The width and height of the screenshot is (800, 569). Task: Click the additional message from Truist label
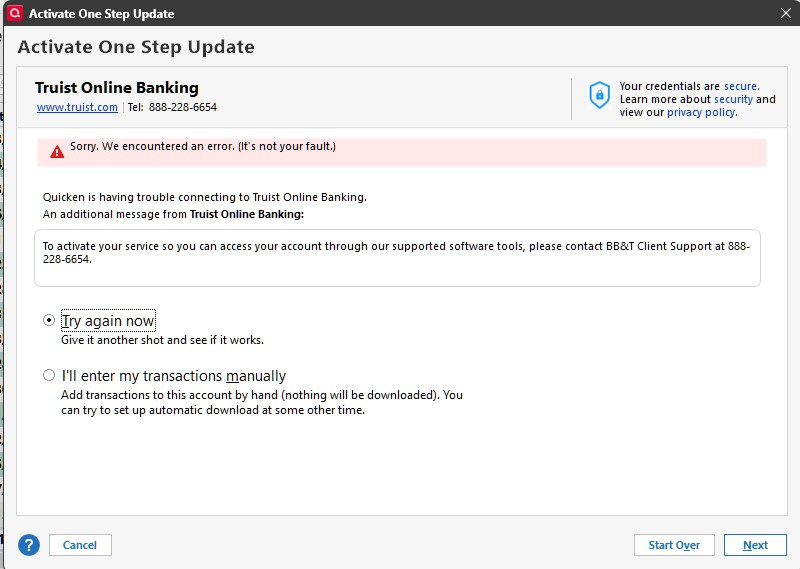click(x=173, y=214)
